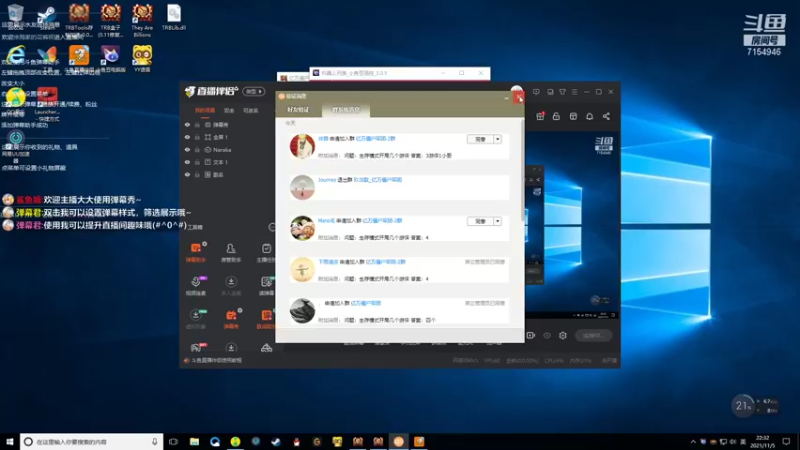Toggle visibility of Naraka source
This screenshot has width=800, height=450.
(187, 150)
